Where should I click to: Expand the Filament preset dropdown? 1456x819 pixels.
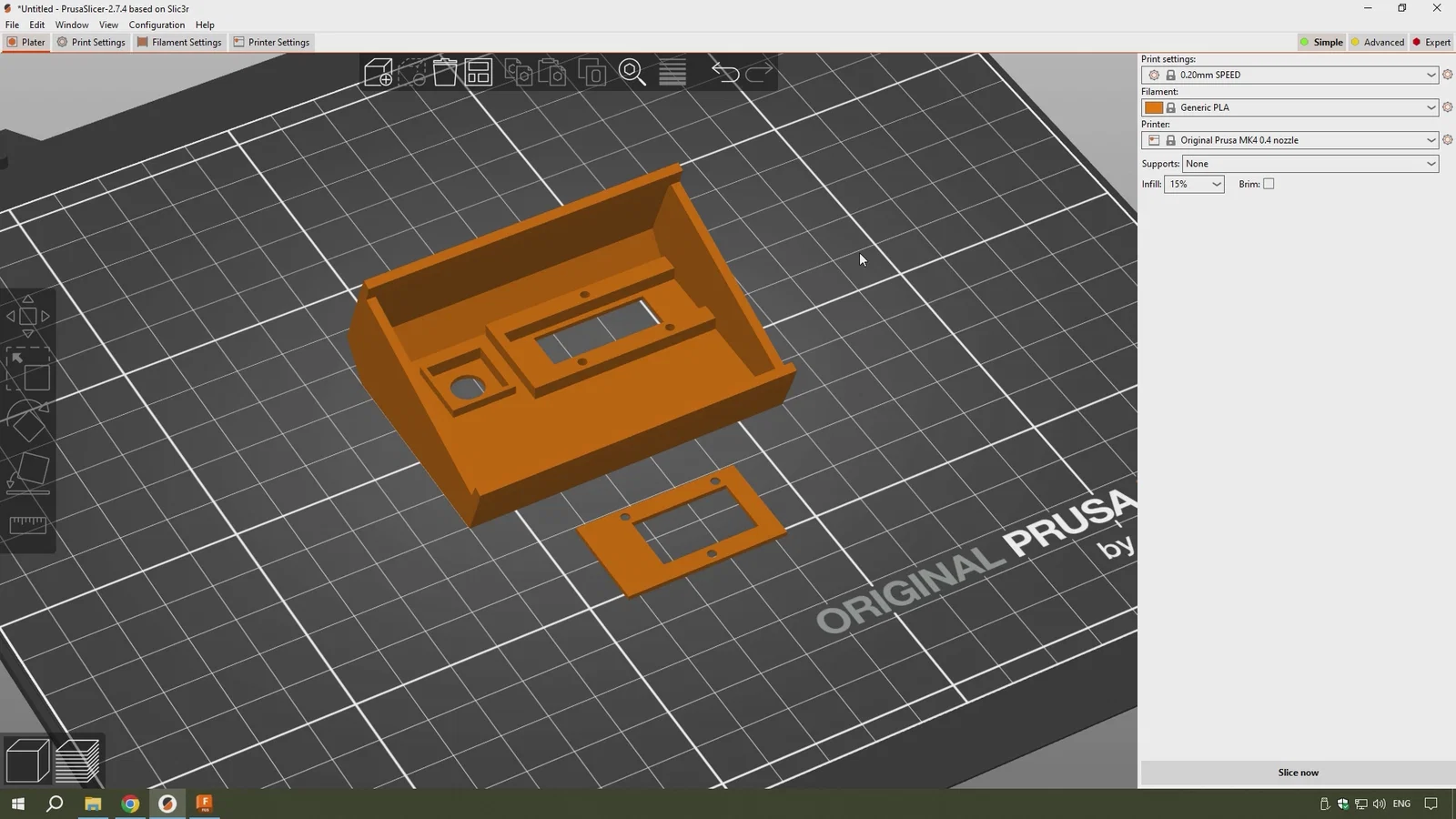click(1431, 107)
